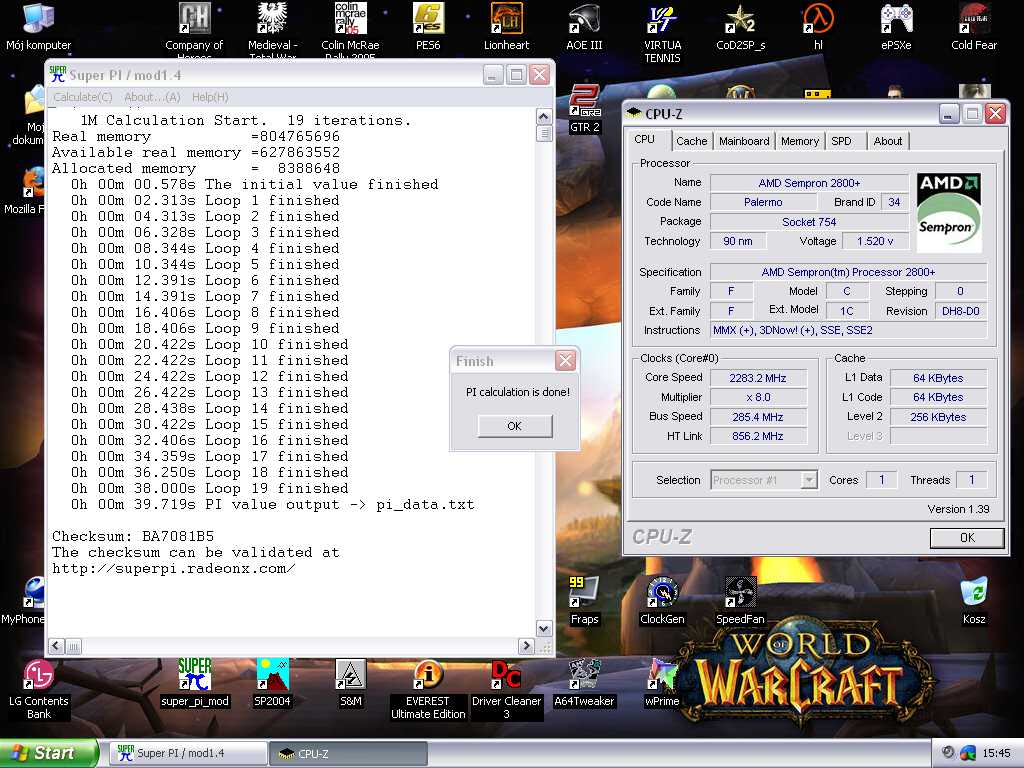Open Super PI About menu
The width and height of the screenshot is (1024, 768).
pos(152,97)
